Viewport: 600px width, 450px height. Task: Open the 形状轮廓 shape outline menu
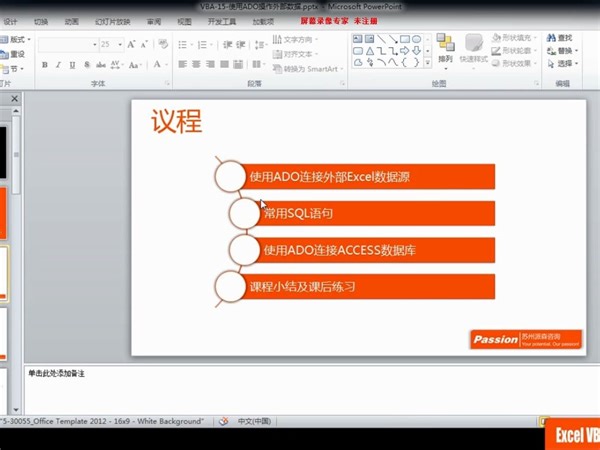point(514,51)
